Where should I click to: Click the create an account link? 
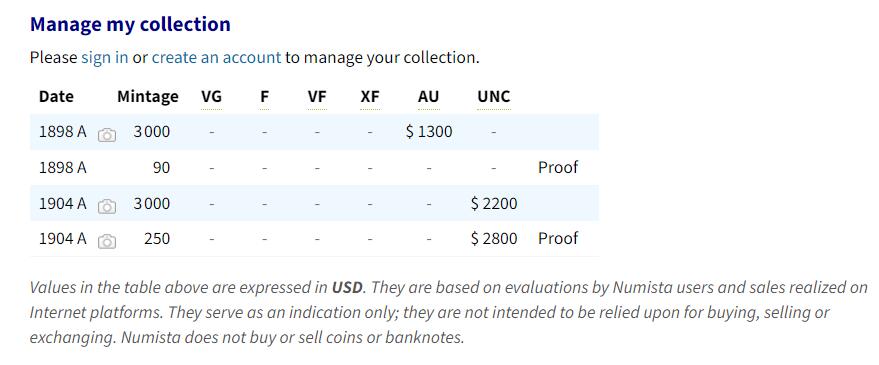point(216,57)
